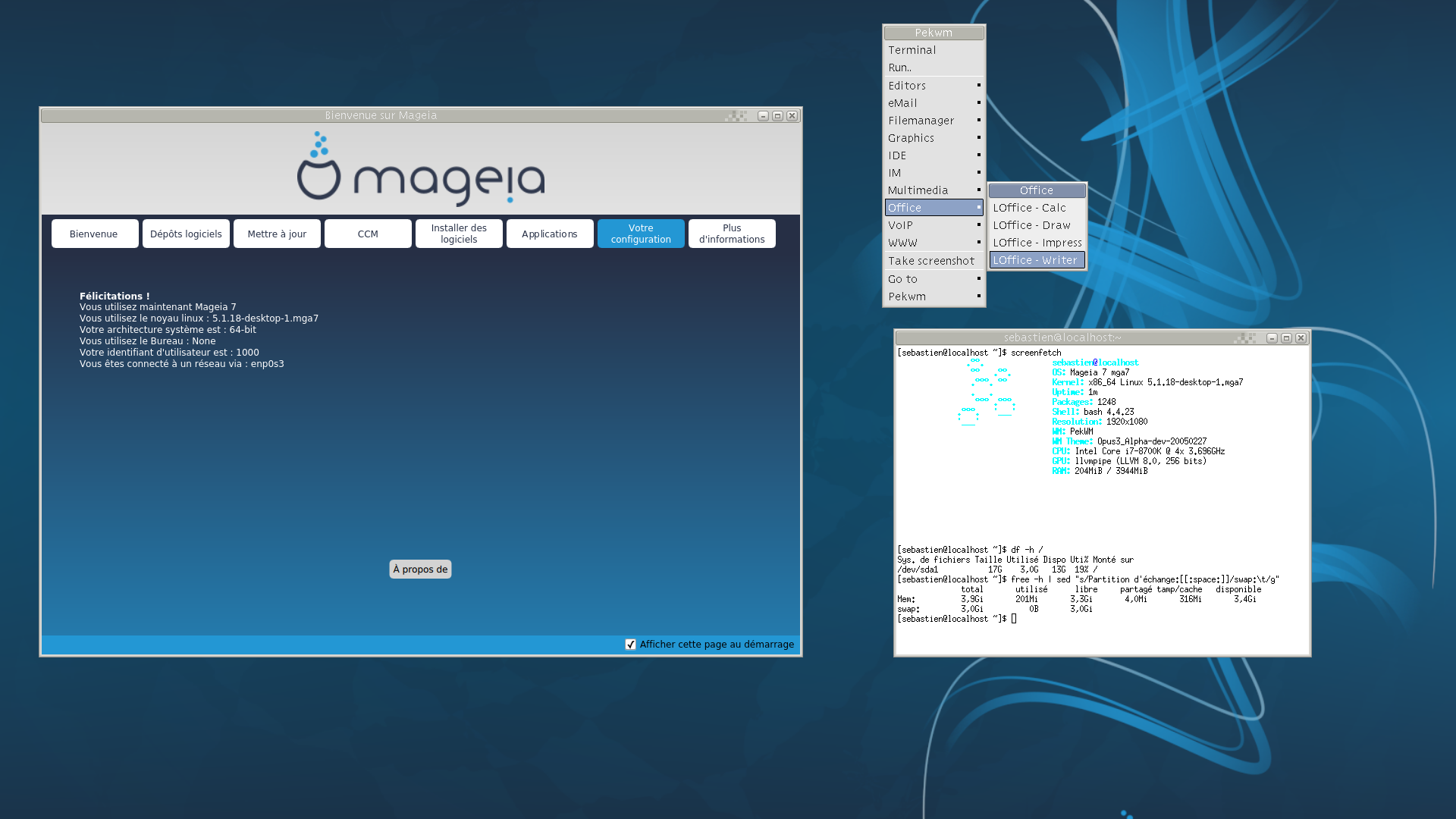The width and height of the screenshot is (1456, 819).
Task: Click the Pekwm menu title header
Action: (934, 33)
